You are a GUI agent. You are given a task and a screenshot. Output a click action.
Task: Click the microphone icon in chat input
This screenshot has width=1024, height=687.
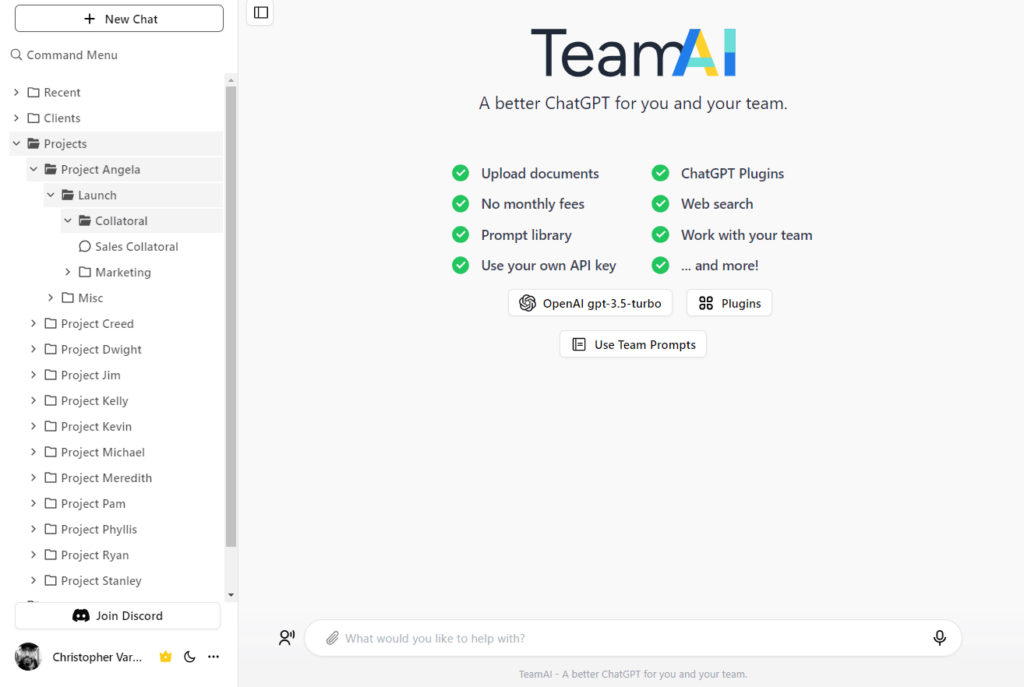[939, 638]
